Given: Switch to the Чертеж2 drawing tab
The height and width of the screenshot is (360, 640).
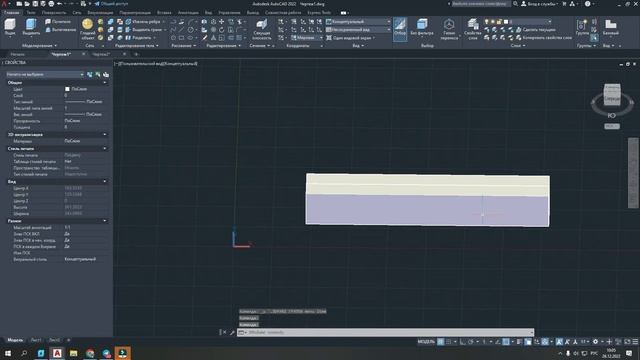Looking at the screenshot, I should coord(101,54).
